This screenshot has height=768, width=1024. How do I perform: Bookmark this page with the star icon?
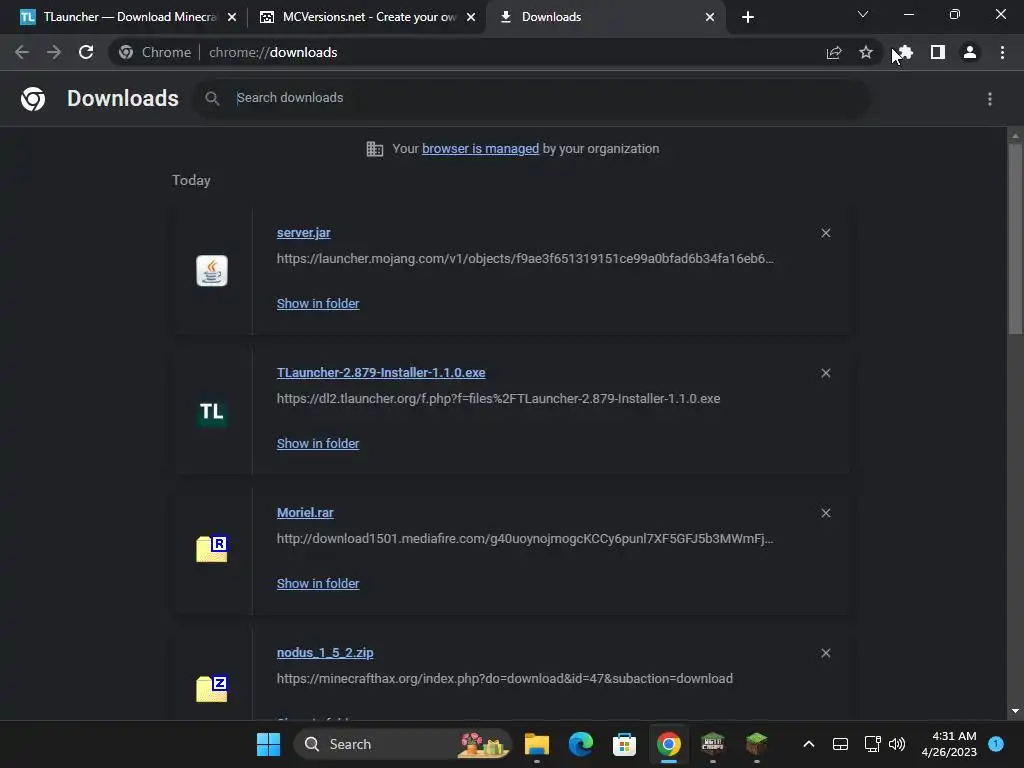tap(866, 52)
